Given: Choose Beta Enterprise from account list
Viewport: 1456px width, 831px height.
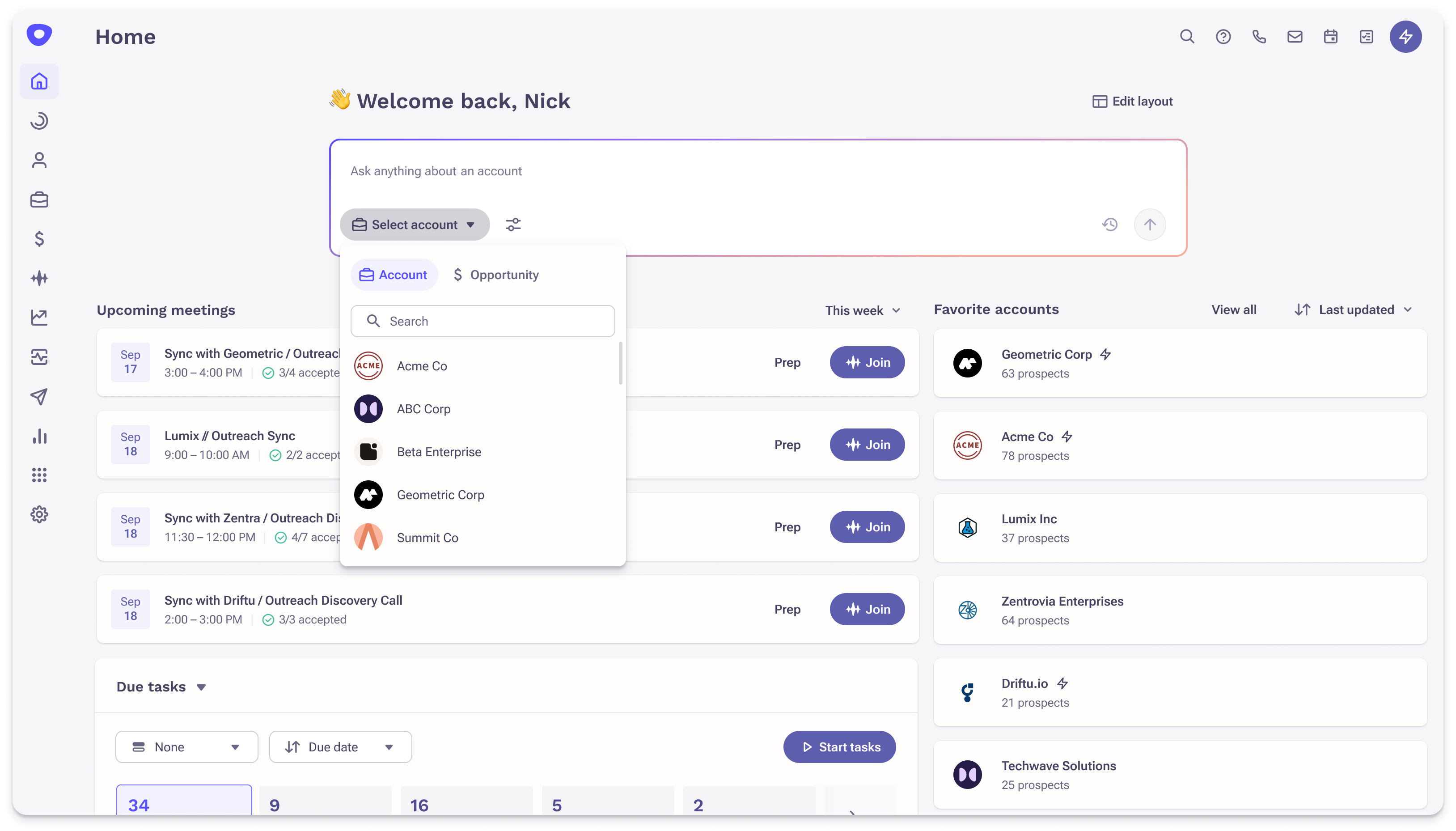Looking at the screenshot, I should pyautogui.click(x=439, y=452).
